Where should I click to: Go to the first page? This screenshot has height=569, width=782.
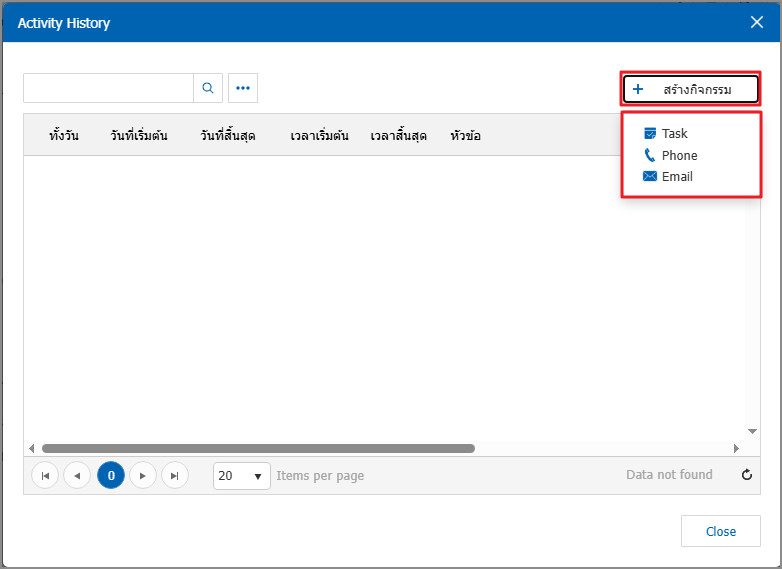(45, 476)
